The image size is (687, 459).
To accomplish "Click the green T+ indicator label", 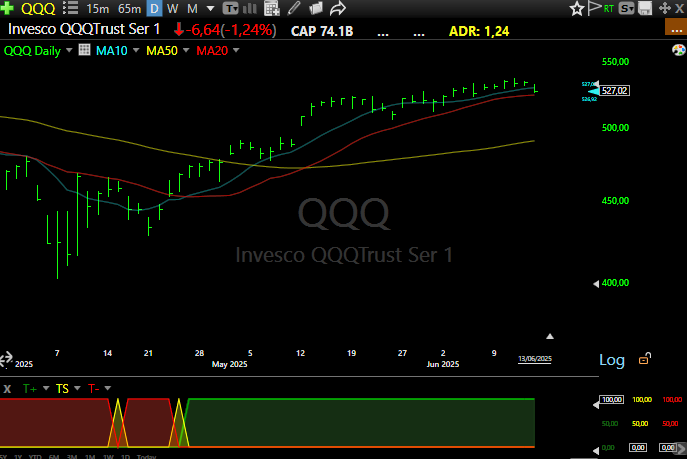I will tap(30, 389).
